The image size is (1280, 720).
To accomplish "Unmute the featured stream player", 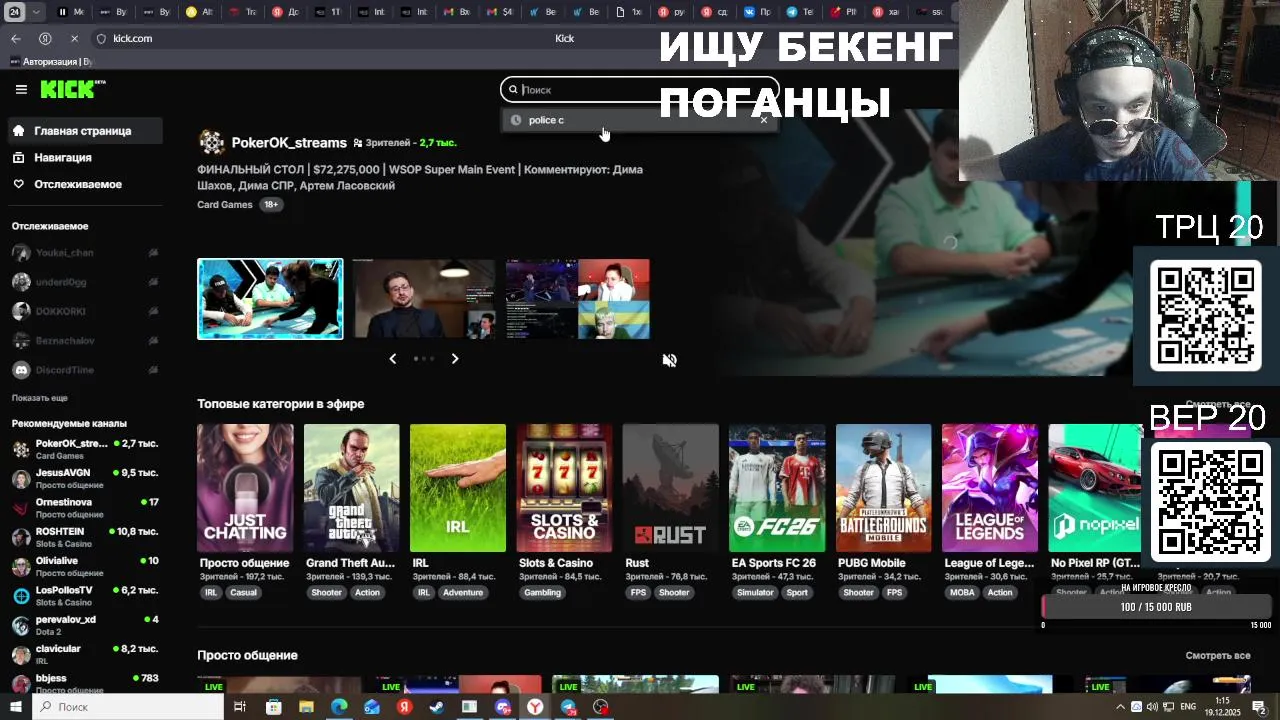I will 670,360.
